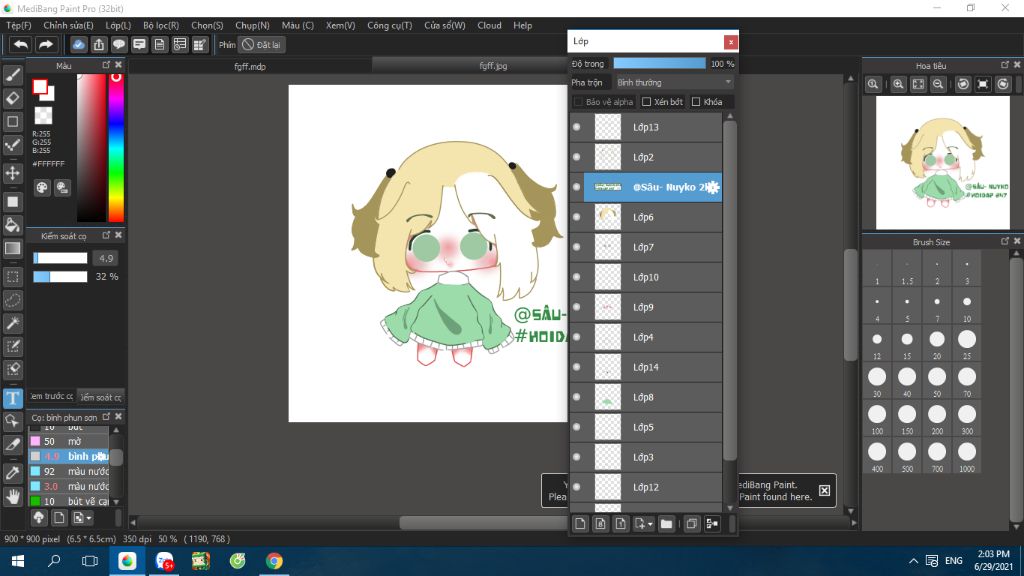Select brush size preset 25
1024x576 pixels.
[x=967, y=344]
